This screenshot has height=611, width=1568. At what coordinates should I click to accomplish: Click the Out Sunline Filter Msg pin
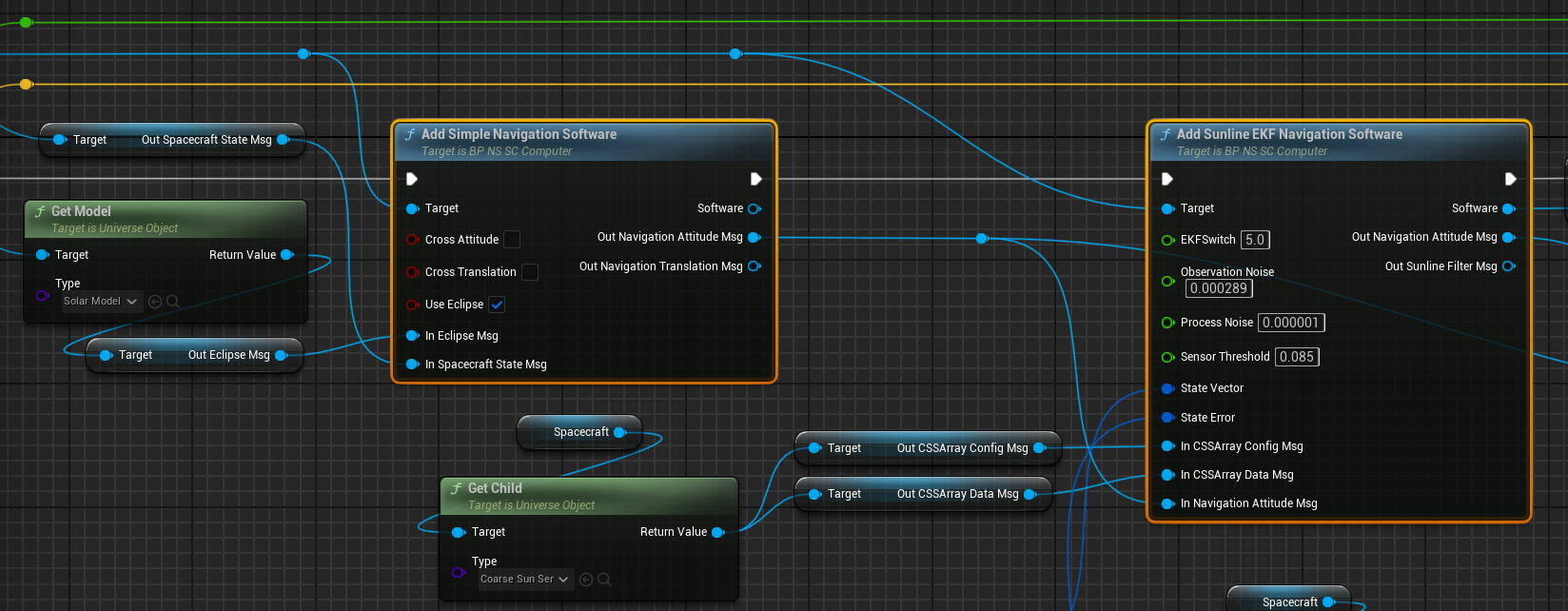[x=1508, y=266]
